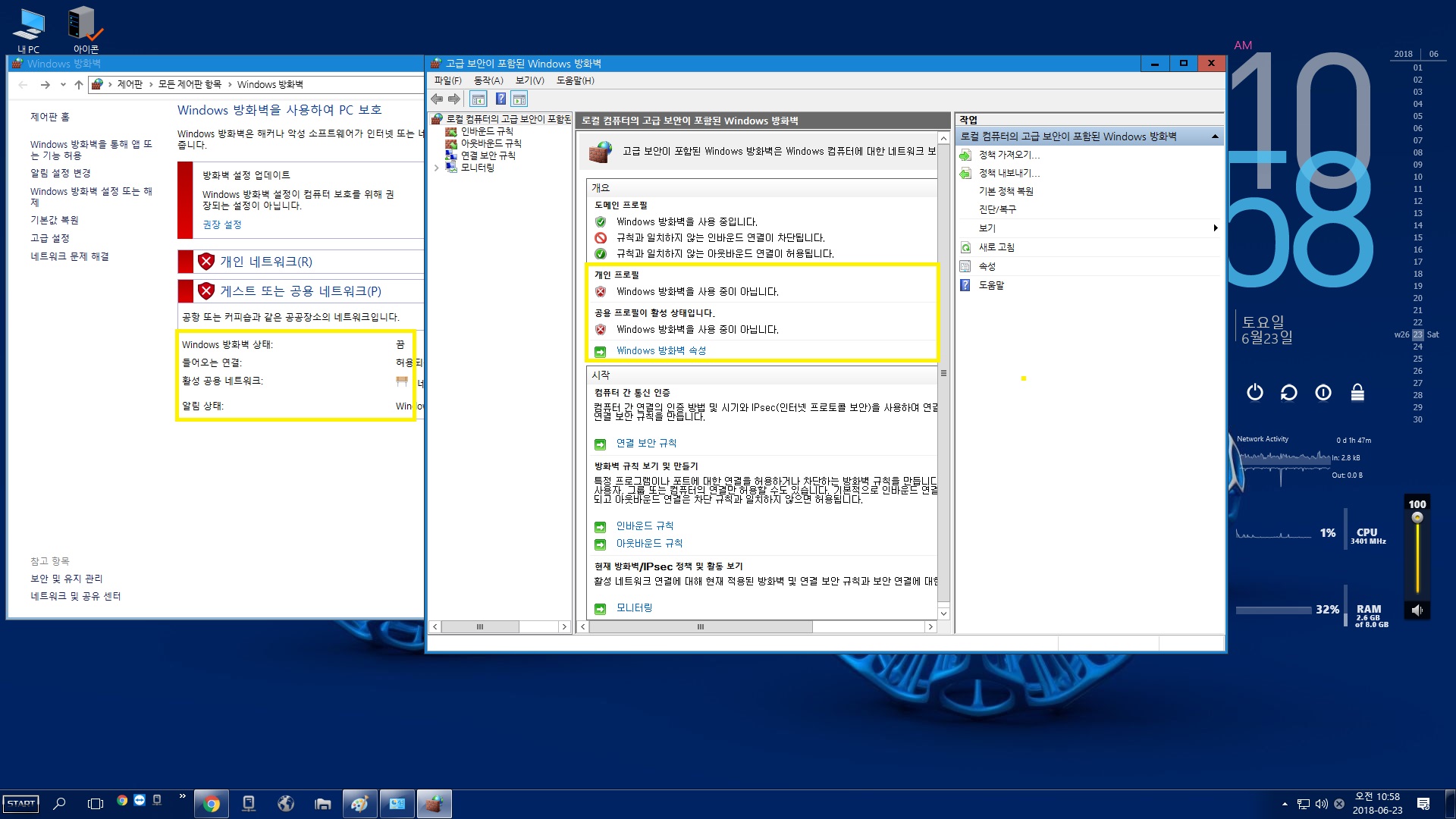Image resolution: width=1456 pixels, height=819 pixels.
Task: Click the back arrow in Control Panel window
Action: 23,84
